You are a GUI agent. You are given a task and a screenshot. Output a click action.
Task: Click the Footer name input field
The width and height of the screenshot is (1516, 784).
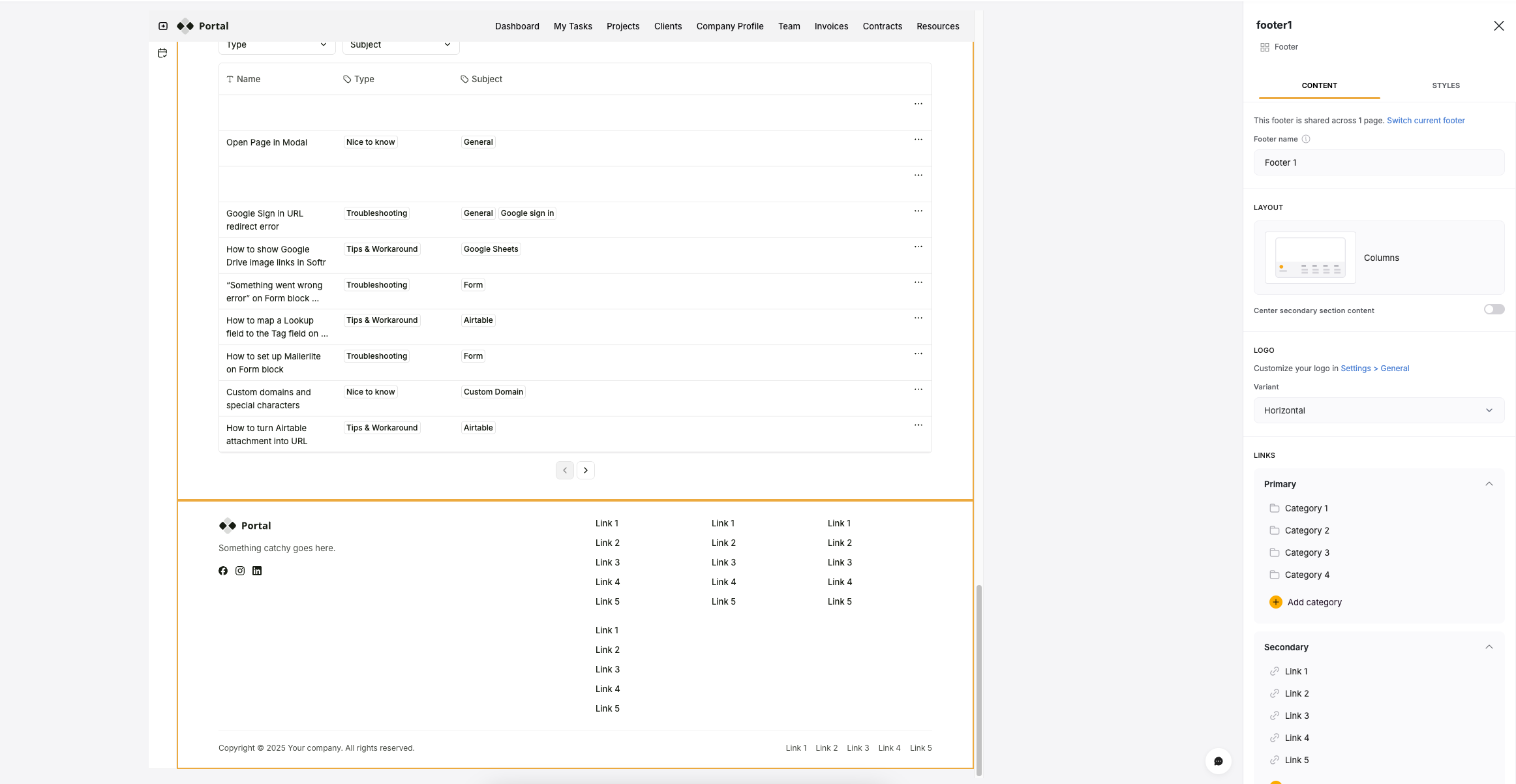[x=1378, y=162]
